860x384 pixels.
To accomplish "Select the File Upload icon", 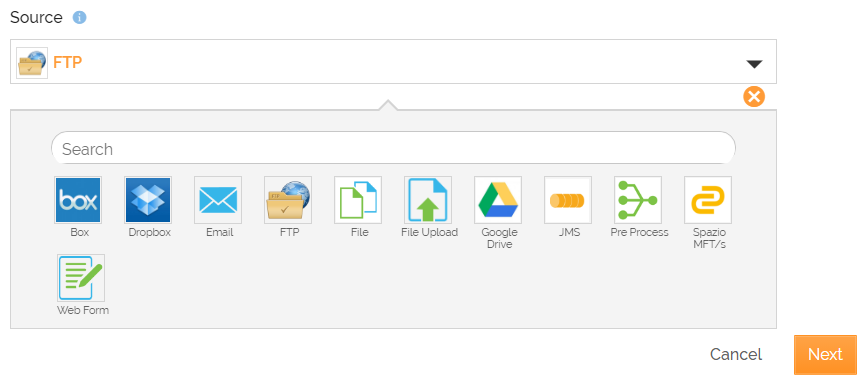I will pos(428,200).
